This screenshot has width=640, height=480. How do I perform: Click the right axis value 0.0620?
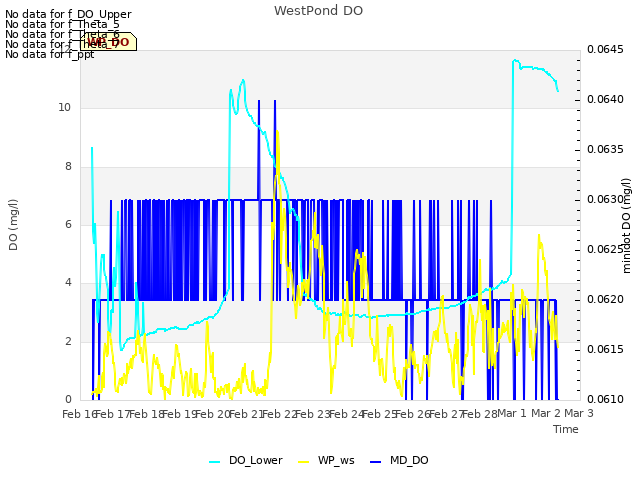tap(605, 300)
